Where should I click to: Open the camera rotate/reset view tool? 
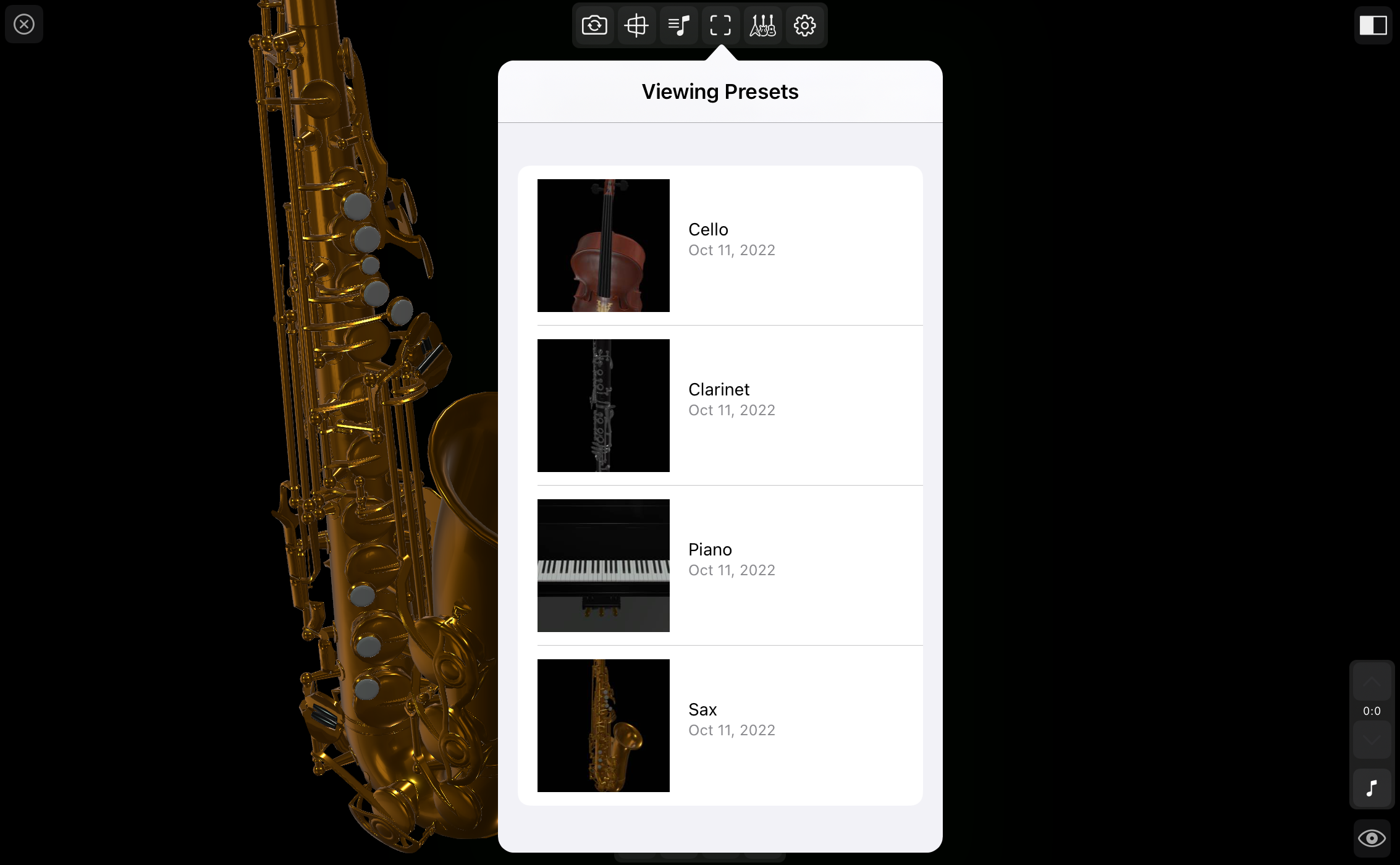(594, 25)
